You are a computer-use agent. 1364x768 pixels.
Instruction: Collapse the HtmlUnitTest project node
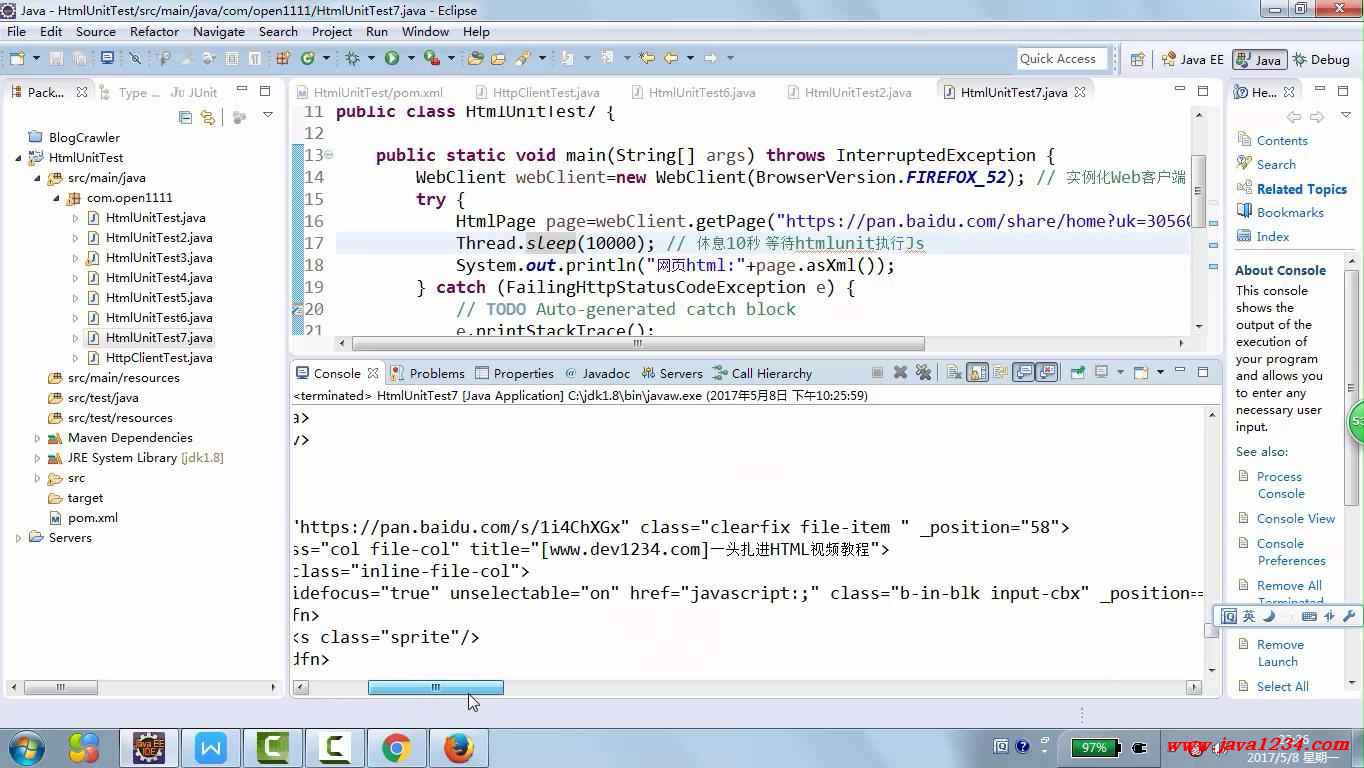pos(18,158)
